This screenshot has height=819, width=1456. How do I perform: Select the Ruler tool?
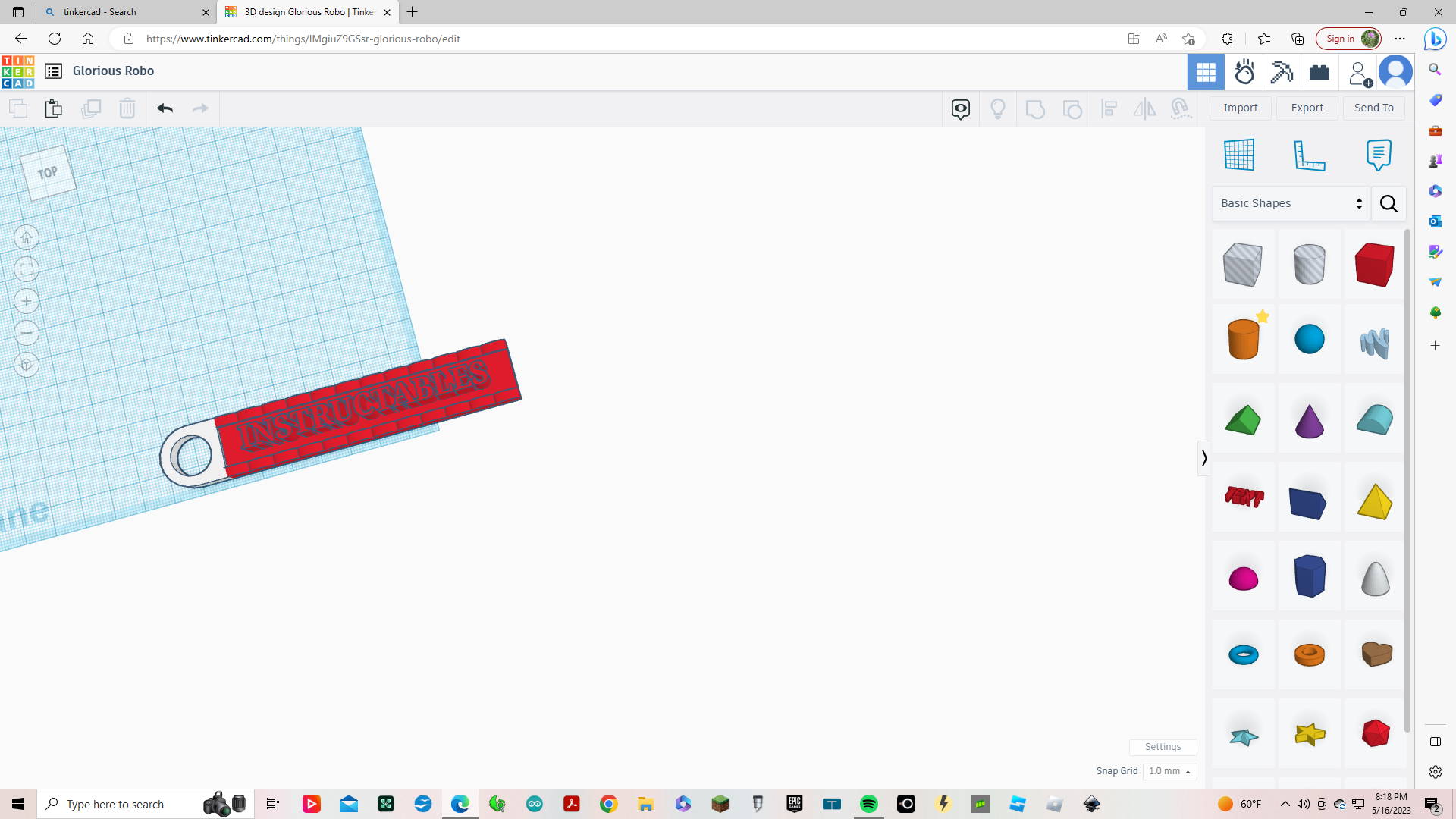(x=1310, y=155)
